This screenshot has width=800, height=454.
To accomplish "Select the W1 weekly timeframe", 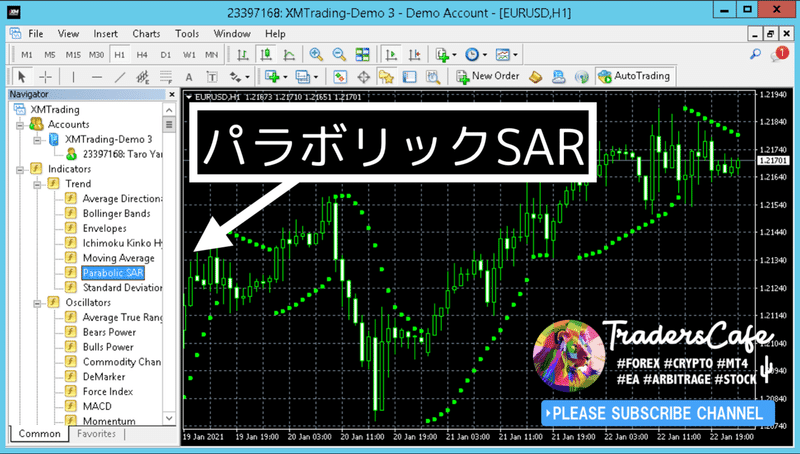I will coord(189,55).
